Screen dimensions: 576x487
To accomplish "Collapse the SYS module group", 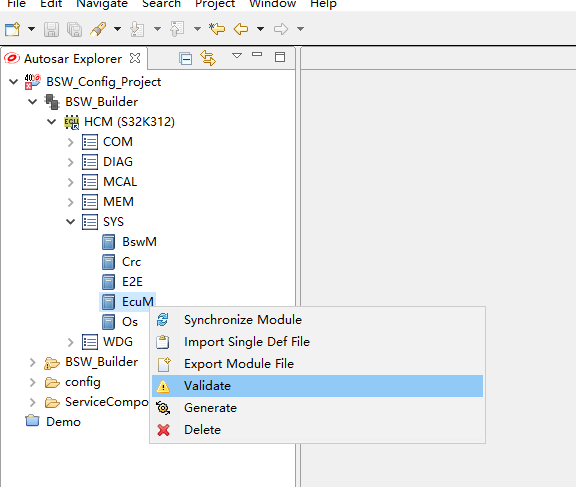I will pos(71,222).
